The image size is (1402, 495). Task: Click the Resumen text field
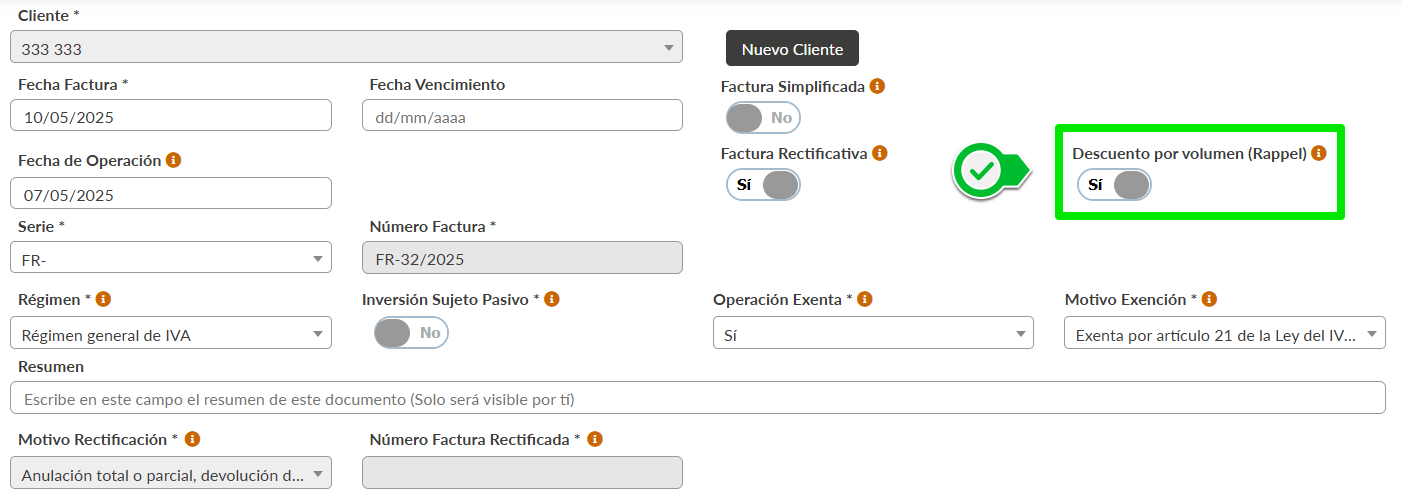pos(698,397)
